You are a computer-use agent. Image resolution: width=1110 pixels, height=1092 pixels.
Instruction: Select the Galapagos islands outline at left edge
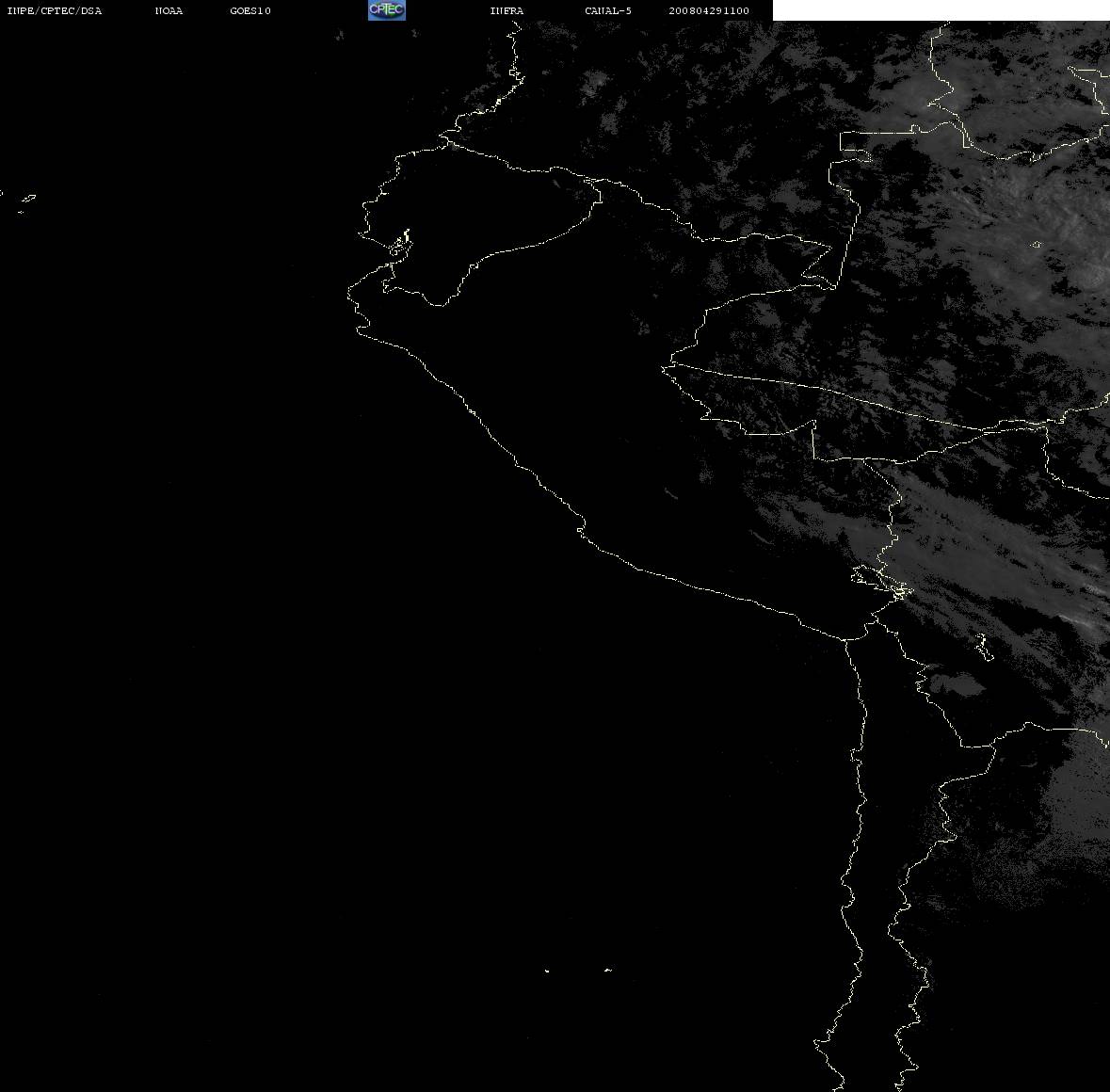(25, 201)
